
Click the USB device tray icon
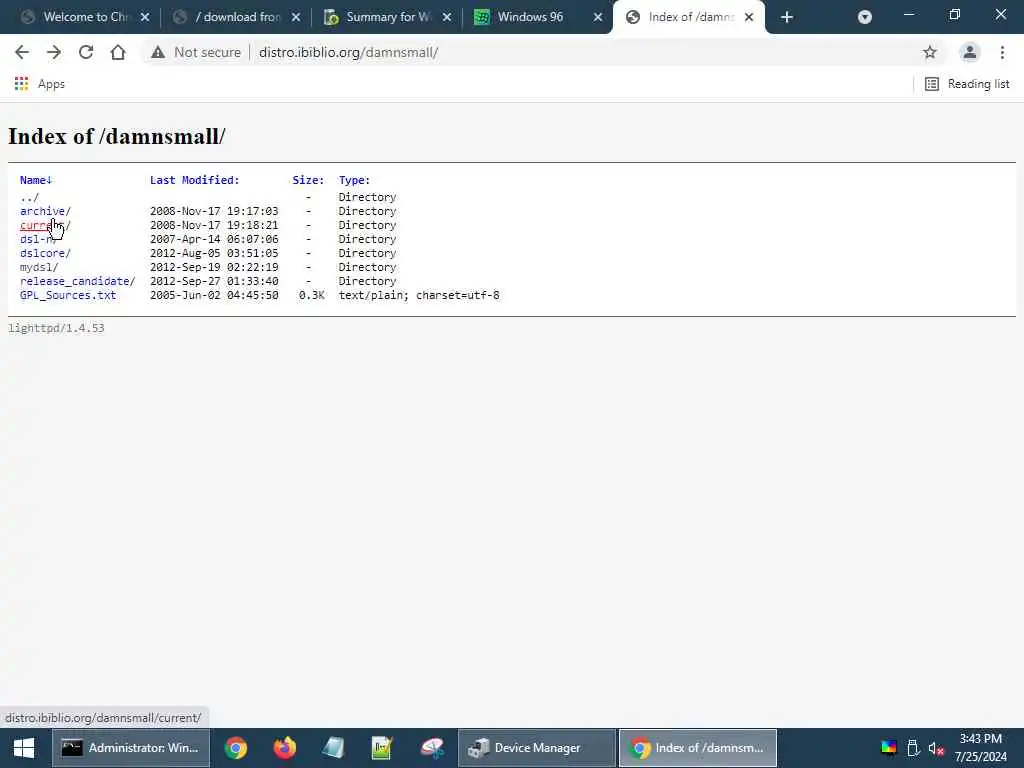click(913, 748)
